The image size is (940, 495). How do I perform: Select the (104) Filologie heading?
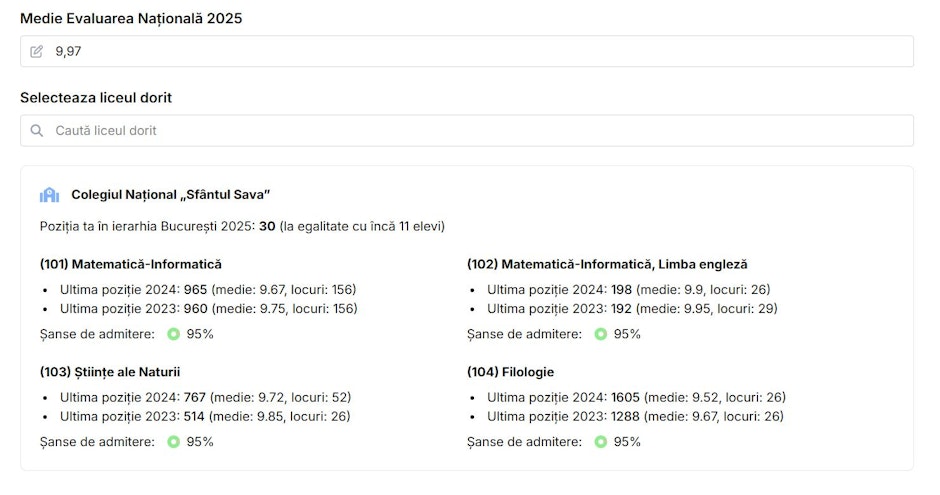(510, 372)
